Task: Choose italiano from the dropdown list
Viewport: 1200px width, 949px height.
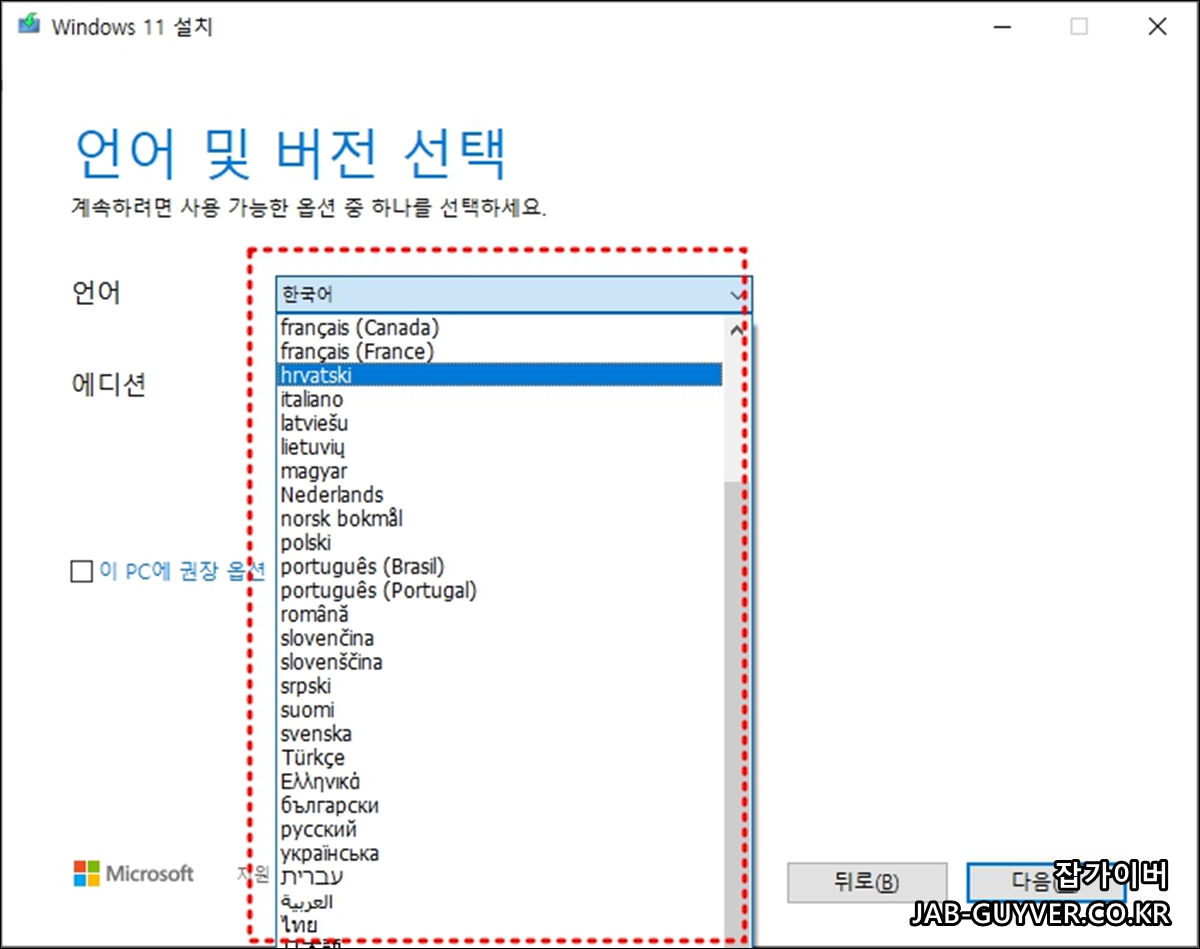Action: [500, 399]
